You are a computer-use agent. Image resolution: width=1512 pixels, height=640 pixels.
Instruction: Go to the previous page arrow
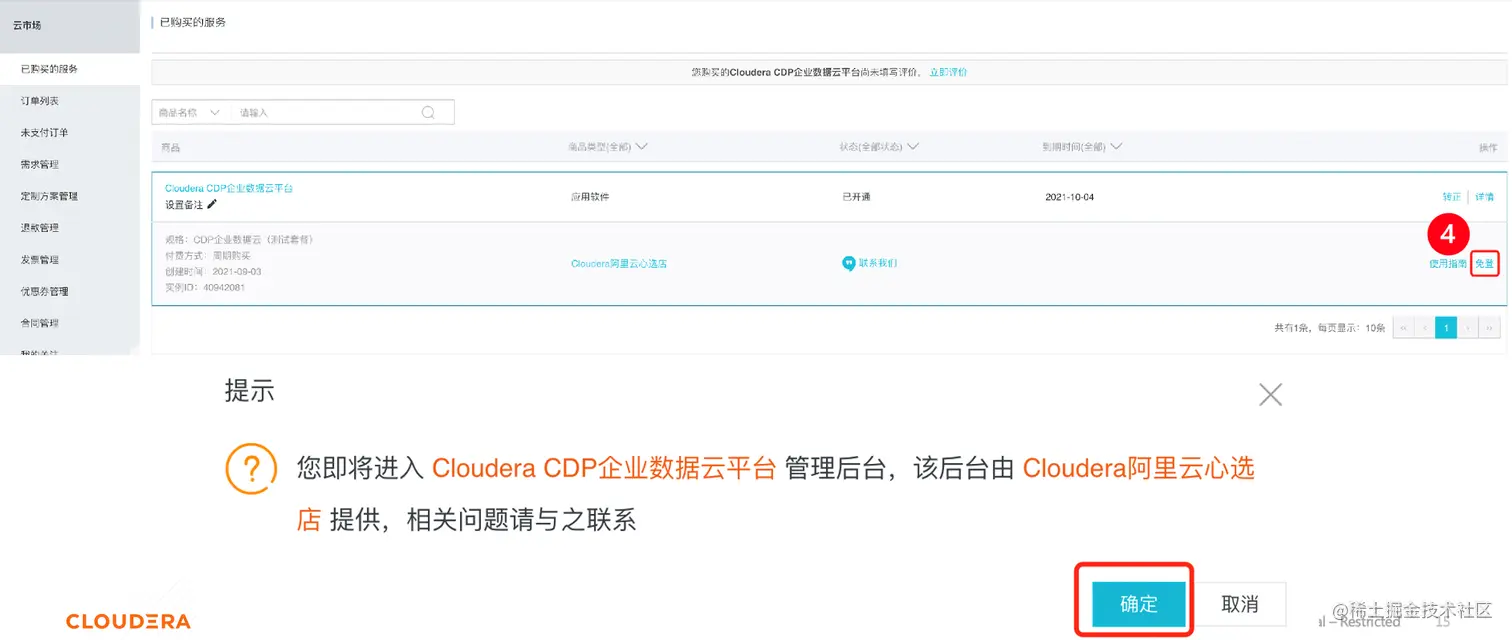[x=1424, y=328]
